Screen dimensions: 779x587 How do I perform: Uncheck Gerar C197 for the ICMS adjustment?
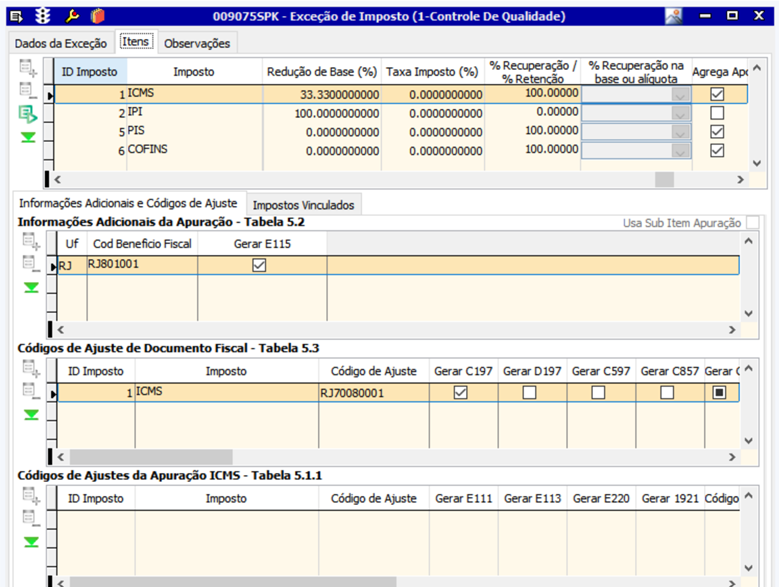460,393
